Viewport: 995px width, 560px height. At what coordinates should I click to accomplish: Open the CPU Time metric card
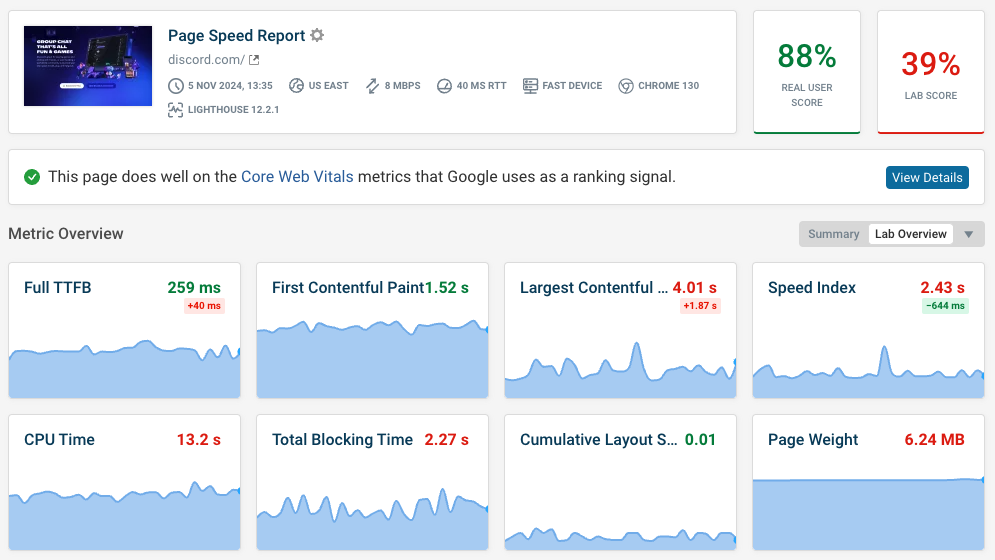[x=124, y=483]
